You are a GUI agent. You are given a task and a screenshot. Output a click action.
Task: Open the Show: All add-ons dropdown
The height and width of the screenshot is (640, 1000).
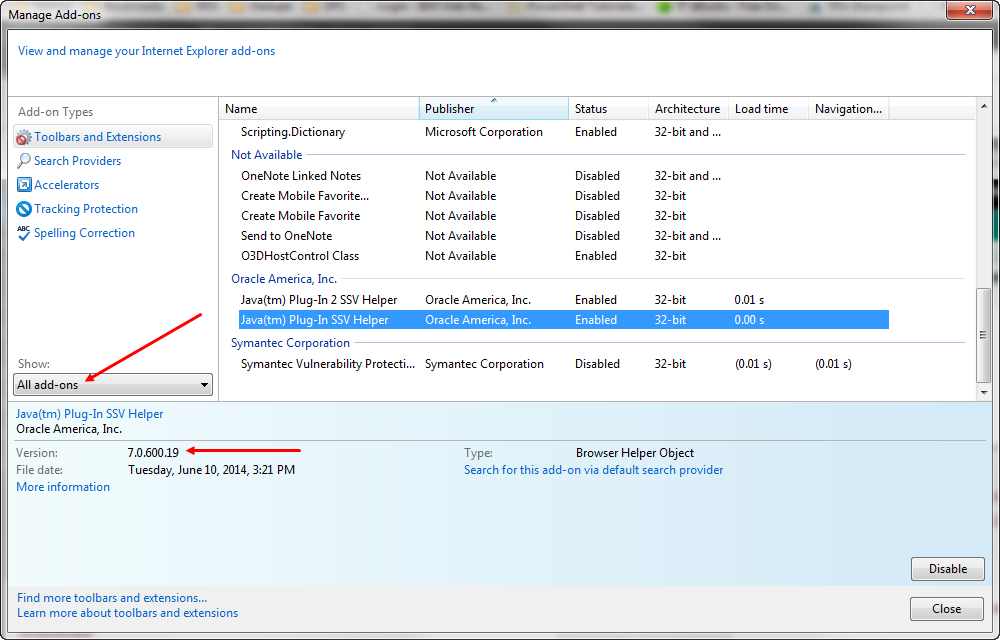[113, 384]
